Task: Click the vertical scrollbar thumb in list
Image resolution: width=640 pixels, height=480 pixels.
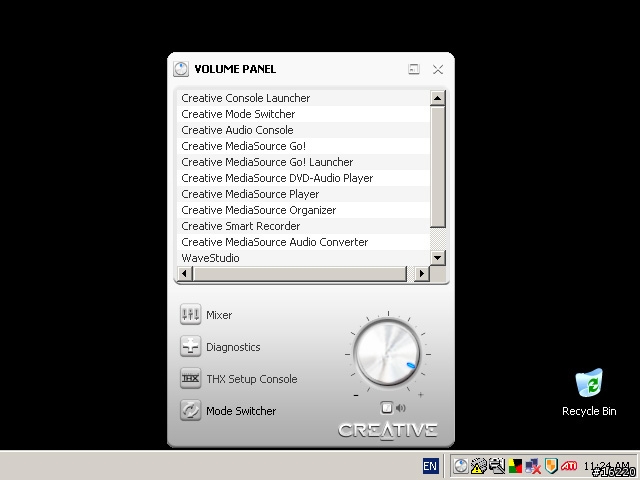Action: (438, 167)
